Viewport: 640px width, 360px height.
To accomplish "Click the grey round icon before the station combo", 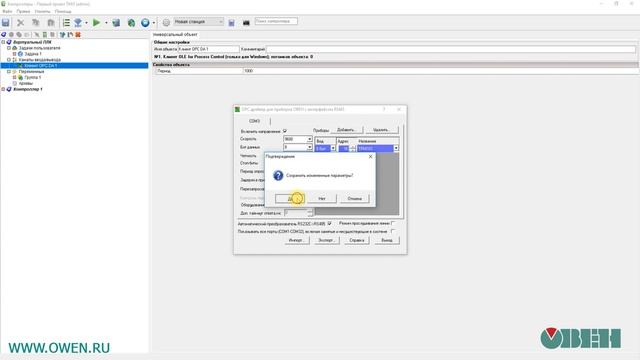I will click(166, 23).
